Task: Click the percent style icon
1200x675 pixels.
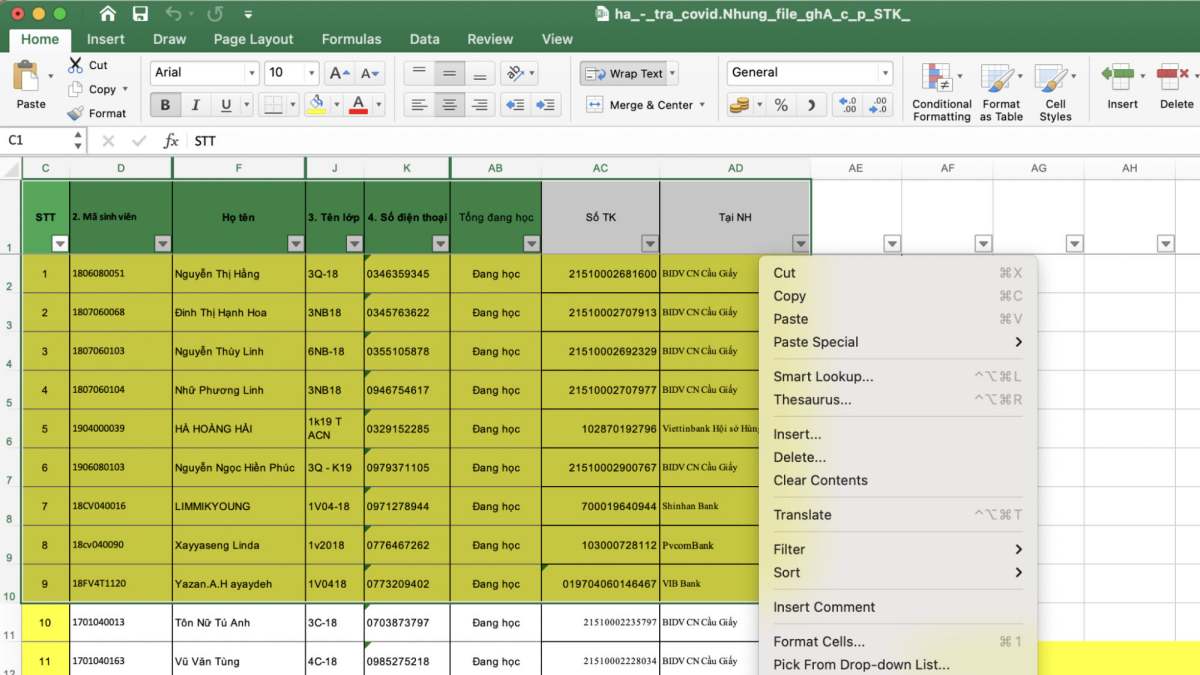Action: point(781,105)
